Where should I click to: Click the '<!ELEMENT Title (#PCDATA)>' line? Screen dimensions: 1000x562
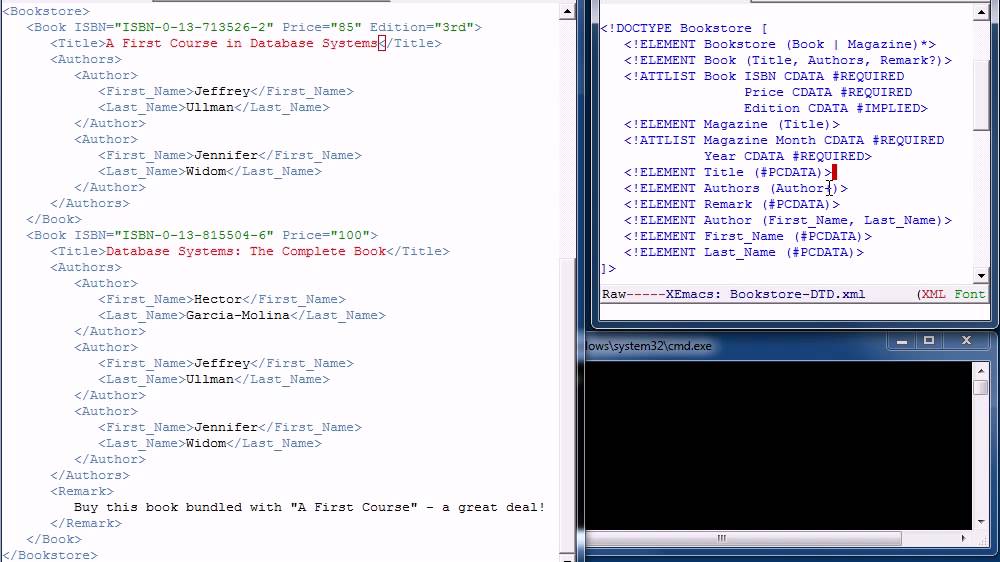coord(728,172)
